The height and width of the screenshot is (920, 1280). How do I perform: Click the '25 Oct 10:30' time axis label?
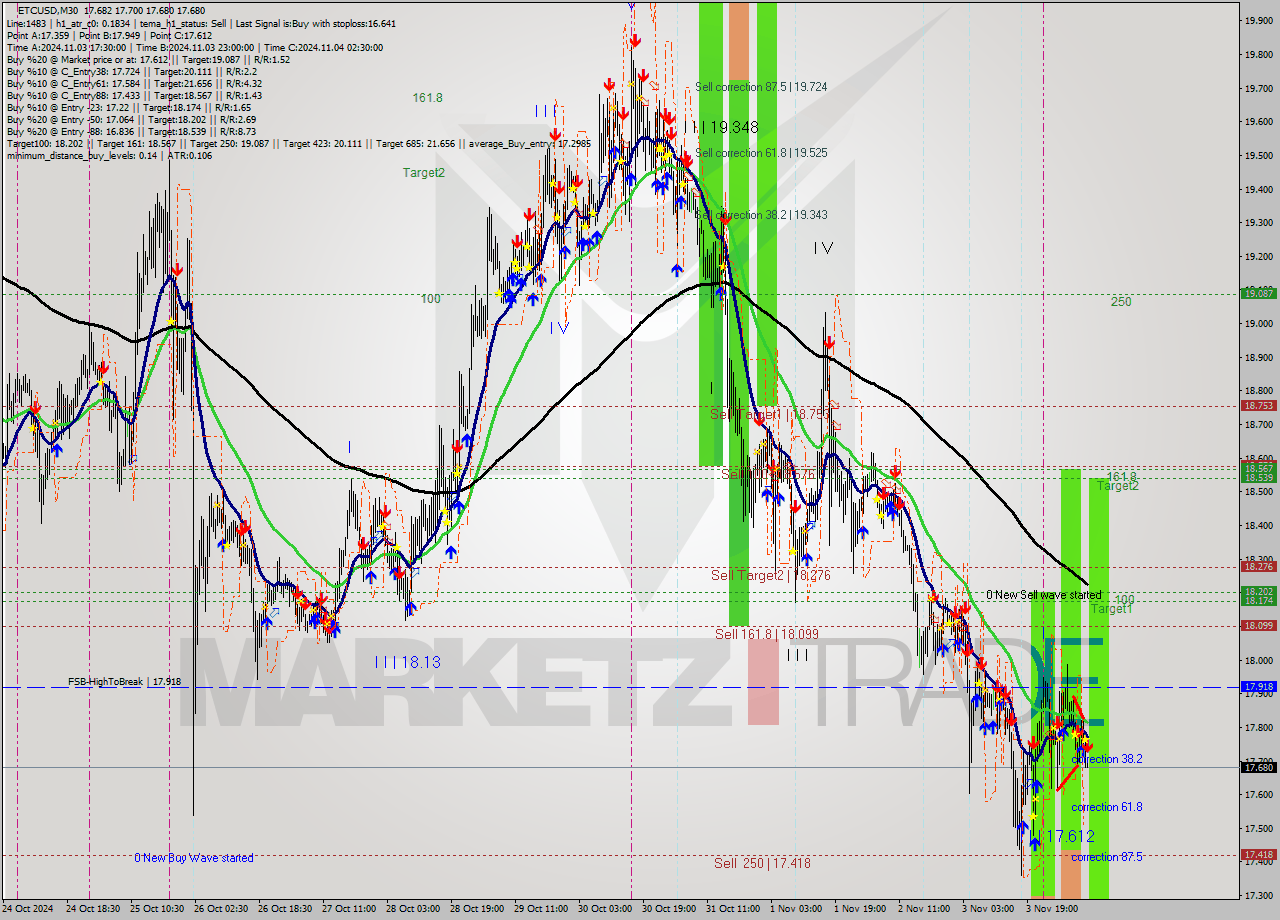pyautogui.click(x=156, y=909)
